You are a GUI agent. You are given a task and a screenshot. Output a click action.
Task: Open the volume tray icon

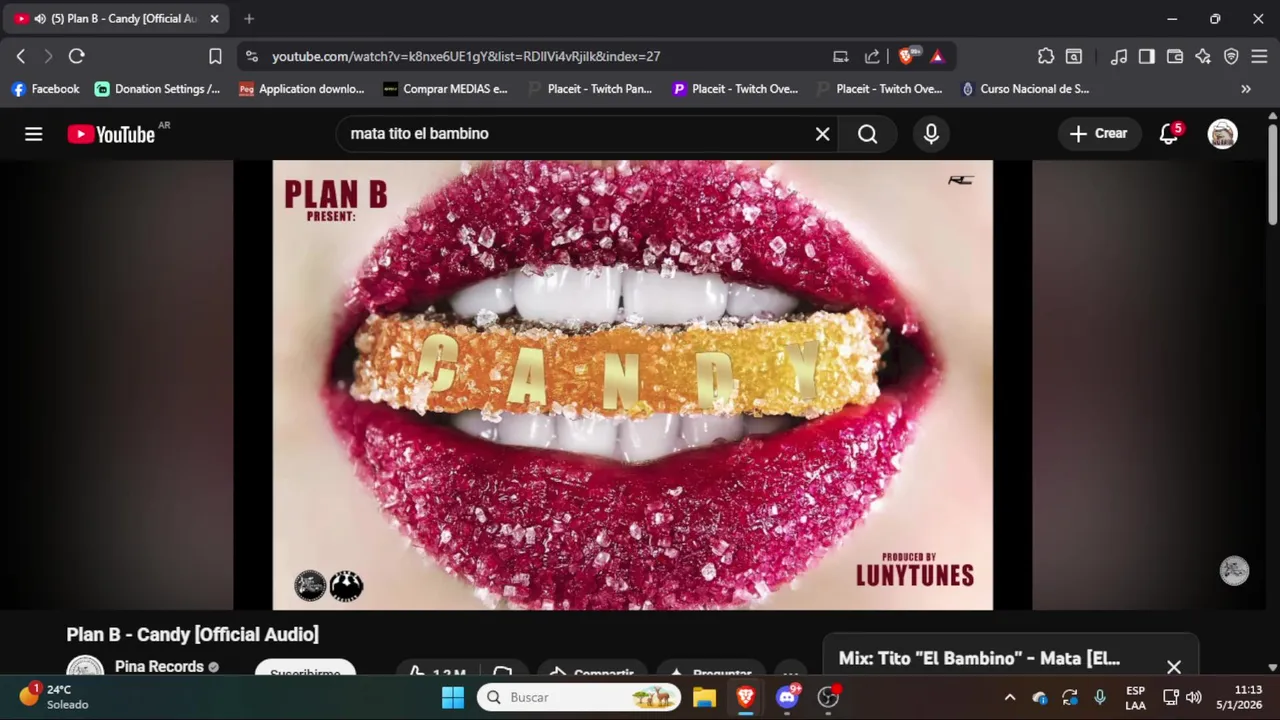[1194, 697]
